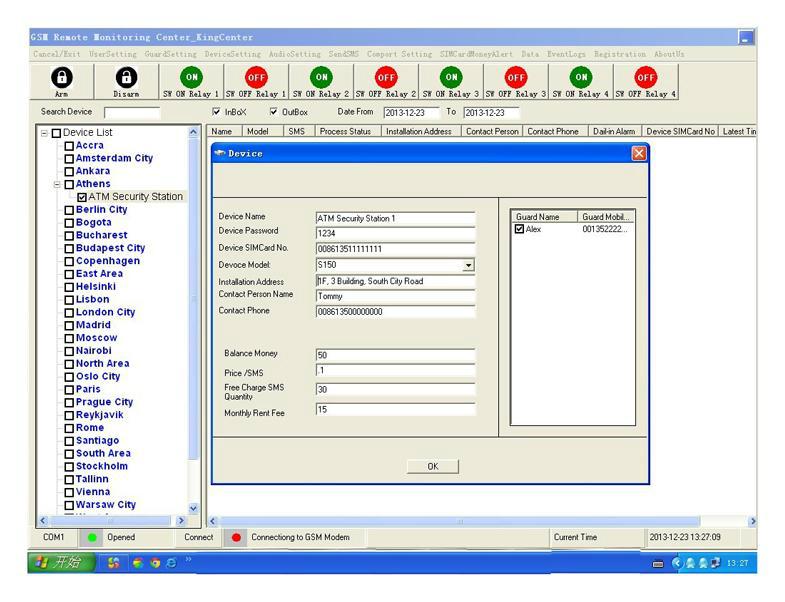This screenshot has width=785, height=602.
Task: Expand hidden system tray icons arrow
Action: pos(676,563)
